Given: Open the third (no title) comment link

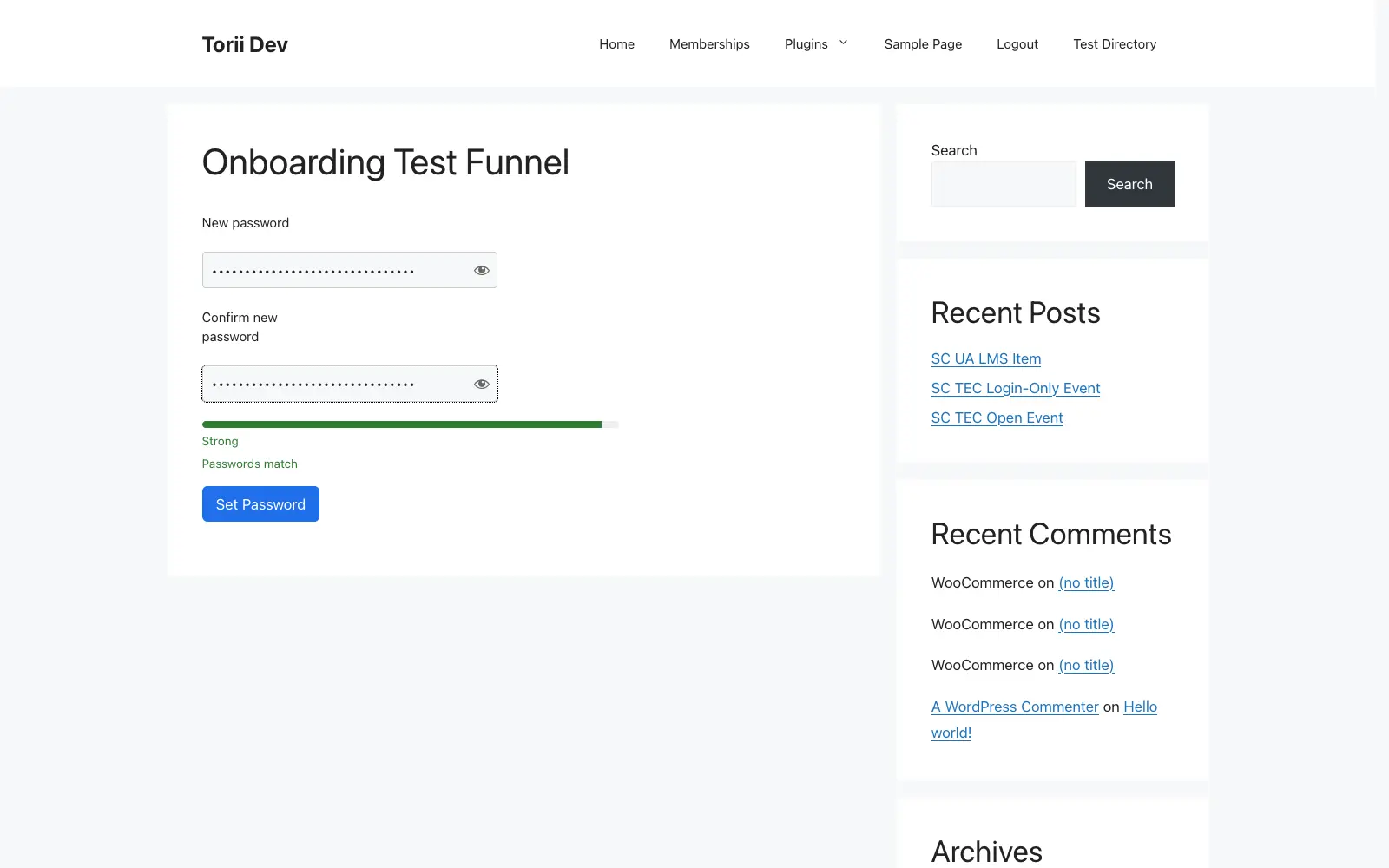Looking at the screenshot, I should 1086,665.
